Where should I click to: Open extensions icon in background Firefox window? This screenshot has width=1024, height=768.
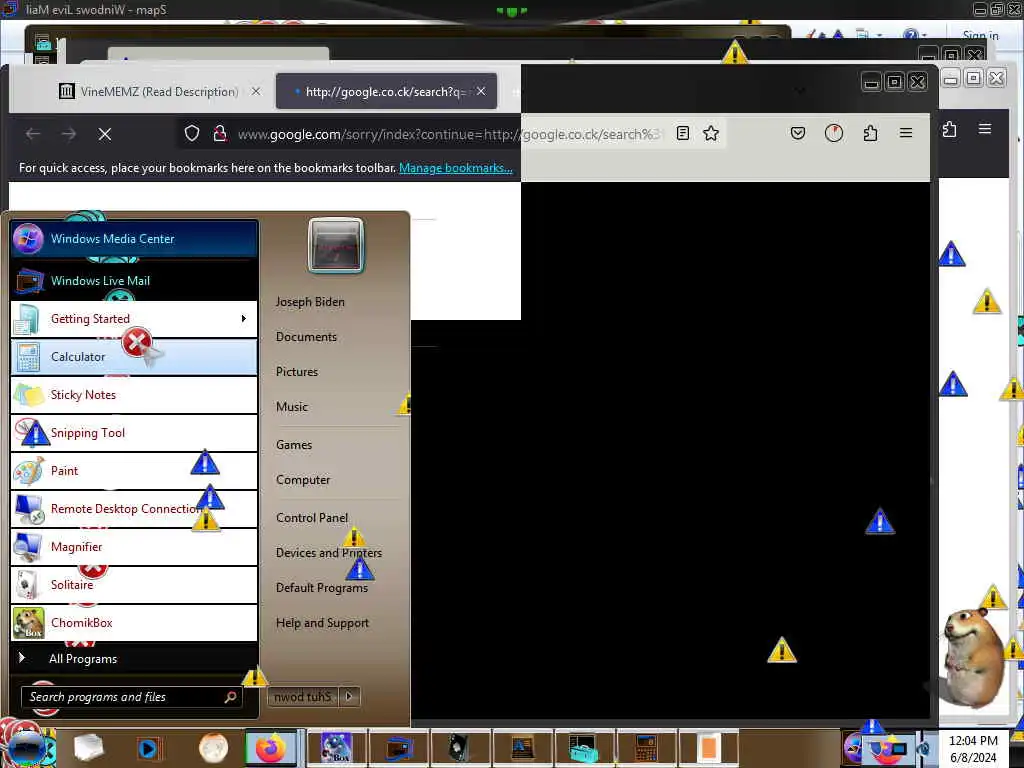point(950,129)
